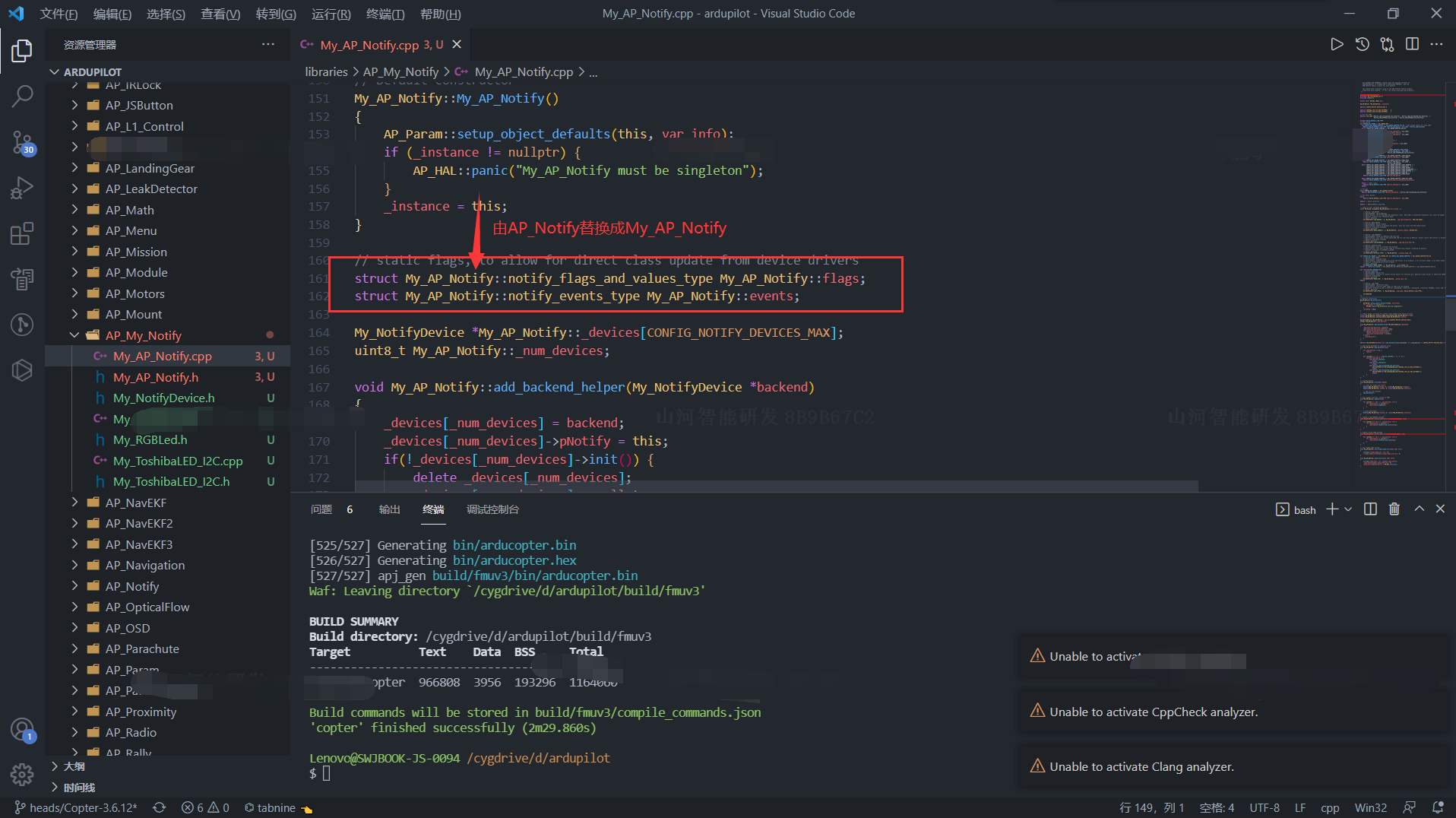The image size is (1456, 818).
Task: Close the My_AP_Notify.cpp editor tab
Action: coord(457,44)
